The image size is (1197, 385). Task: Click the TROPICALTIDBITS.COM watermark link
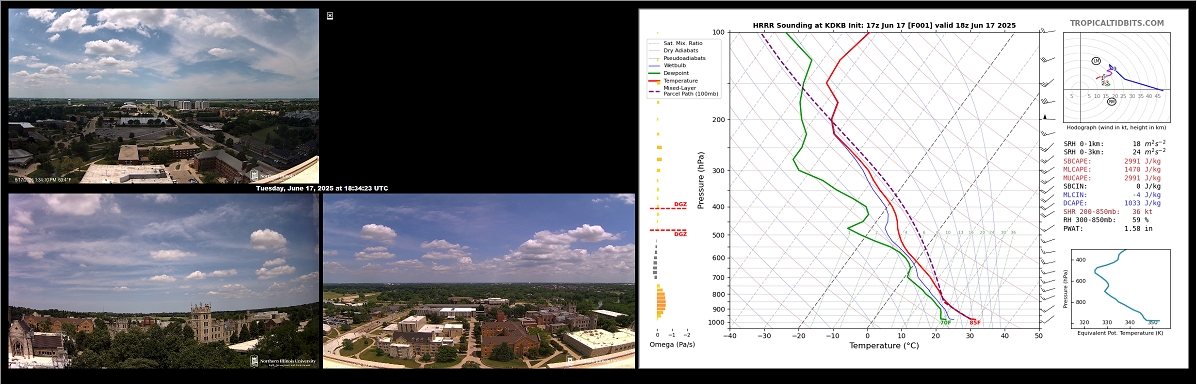[x=1117, y=24]
